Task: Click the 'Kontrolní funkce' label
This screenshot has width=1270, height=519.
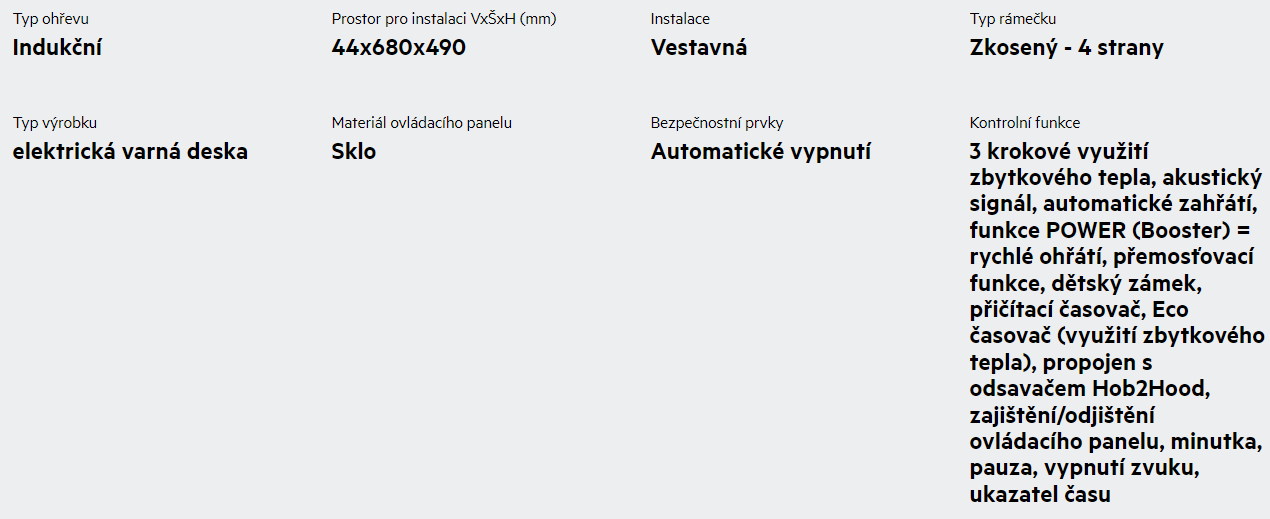Action: click(x=1025, y=123)
